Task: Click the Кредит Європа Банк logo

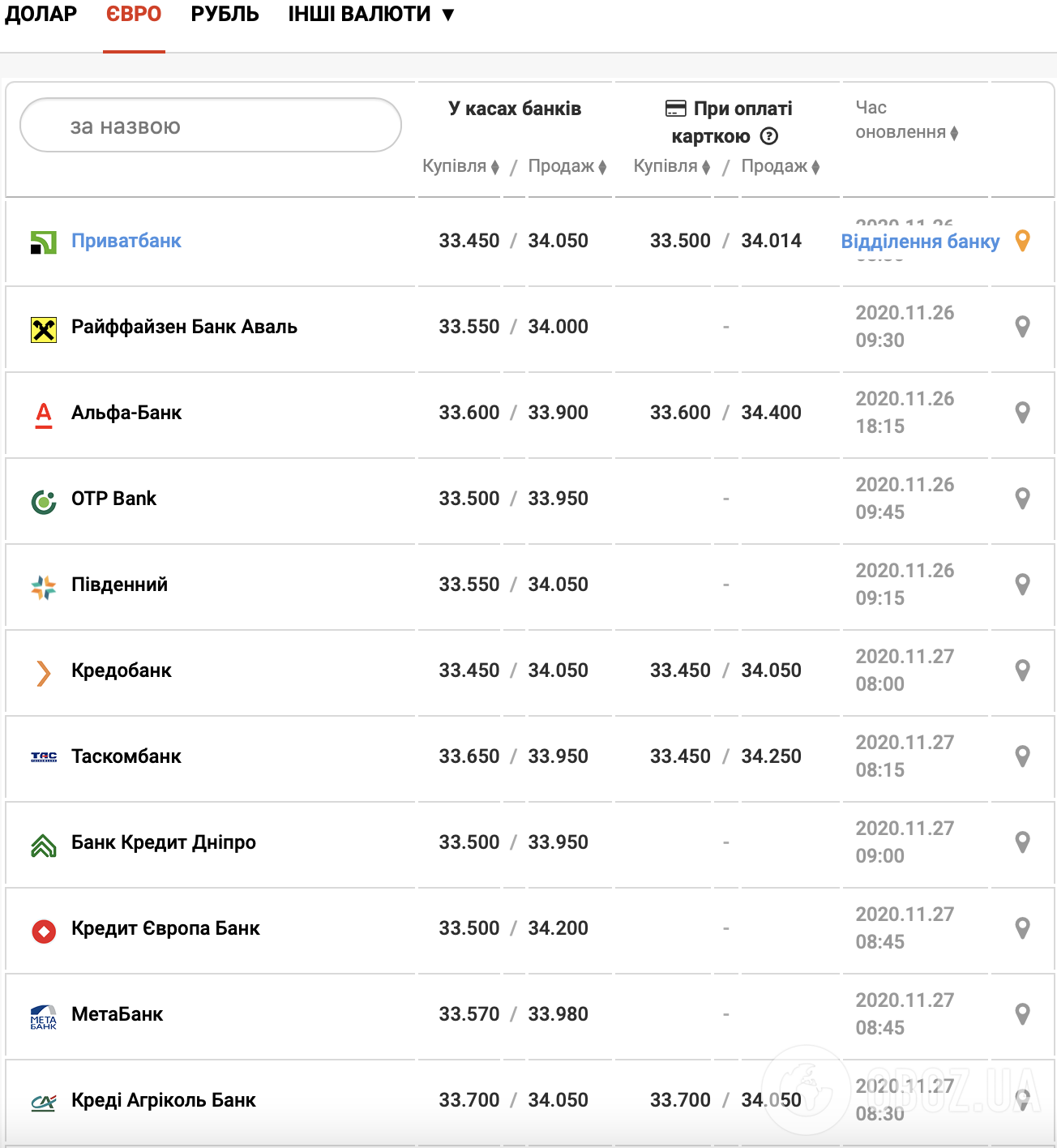Action: pos(44,932)
